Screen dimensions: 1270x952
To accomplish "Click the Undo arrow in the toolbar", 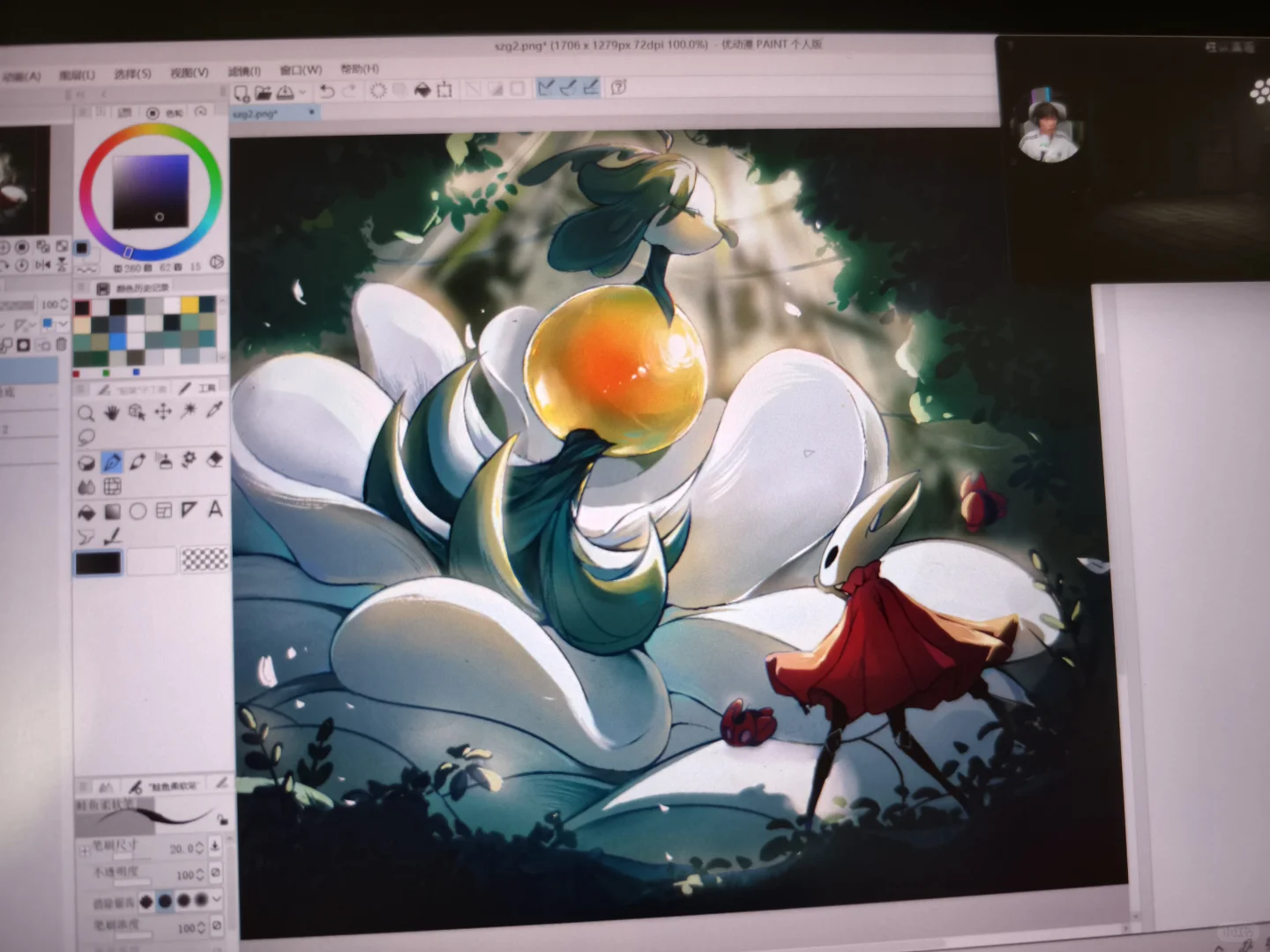I will [x=326, y=91].
